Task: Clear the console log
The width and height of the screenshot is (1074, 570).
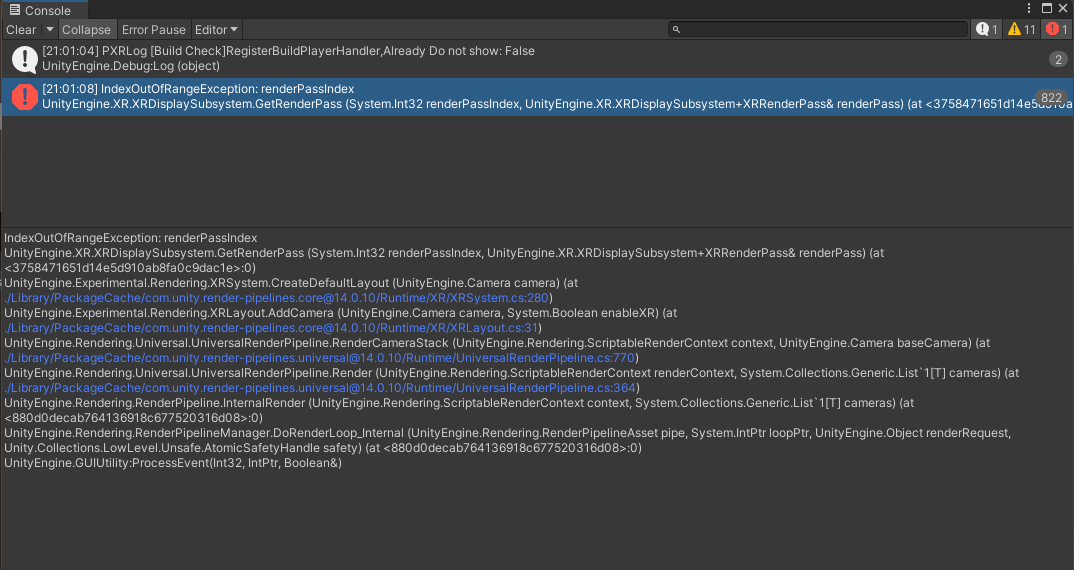Action: tap(21, 29)
